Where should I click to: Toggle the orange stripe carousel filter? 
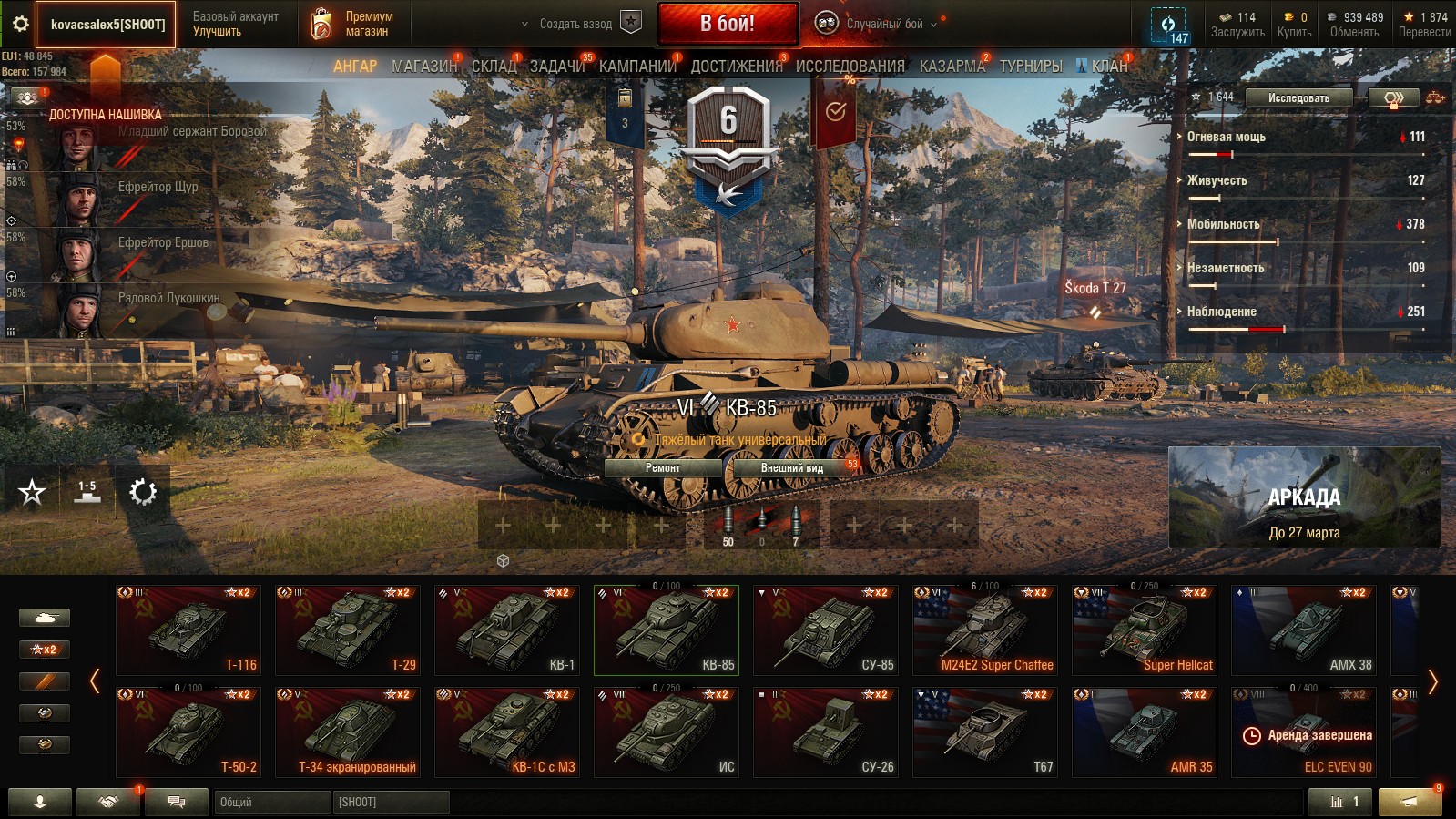pyautogui.click(x=44, y=681)
